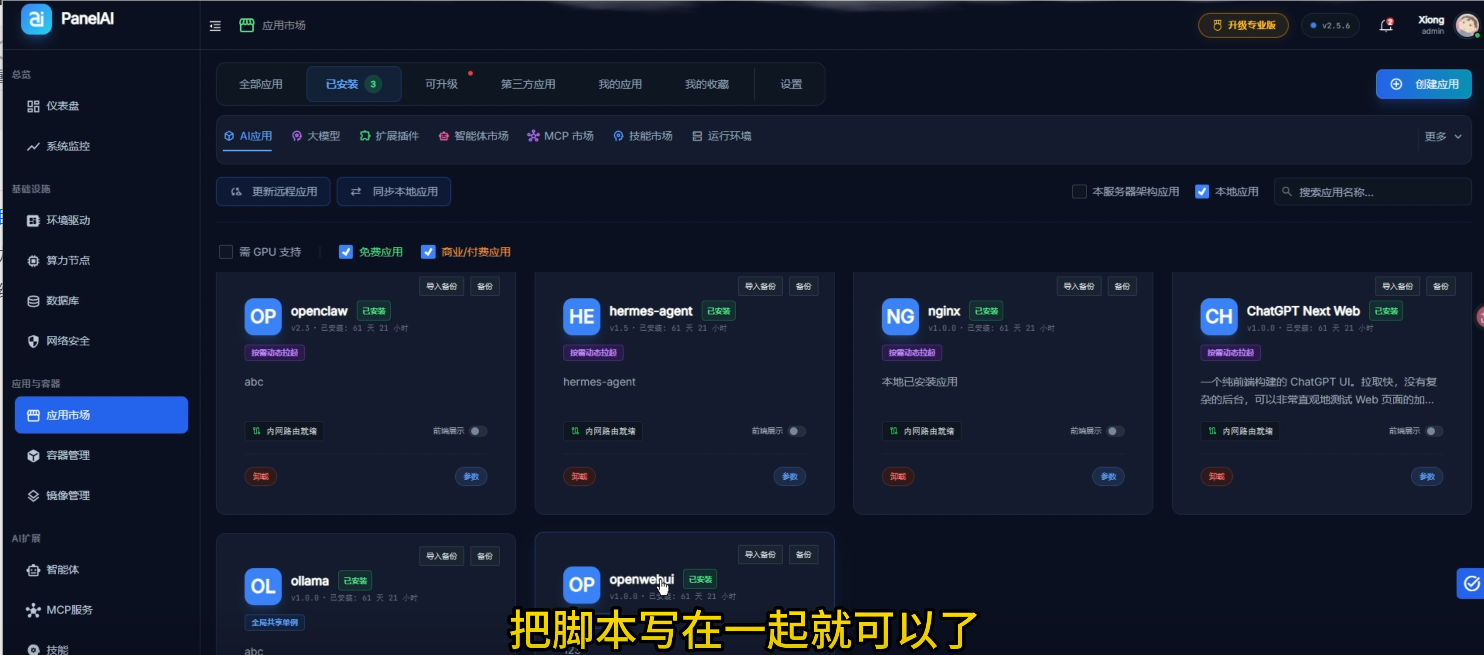
Task: Click the 仪表盘 dashboard icon in sidebar
Action: pos(33,106)
